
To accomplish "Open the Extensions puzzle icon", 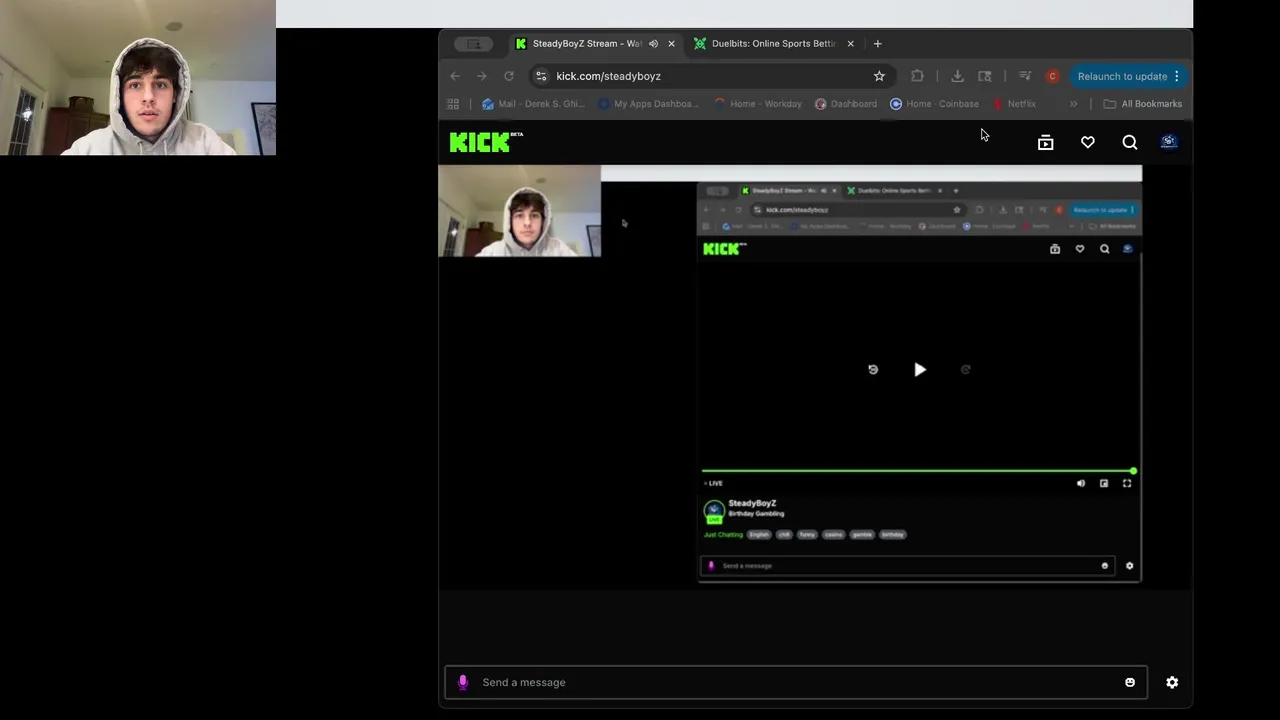I will (x=917, y=76).
